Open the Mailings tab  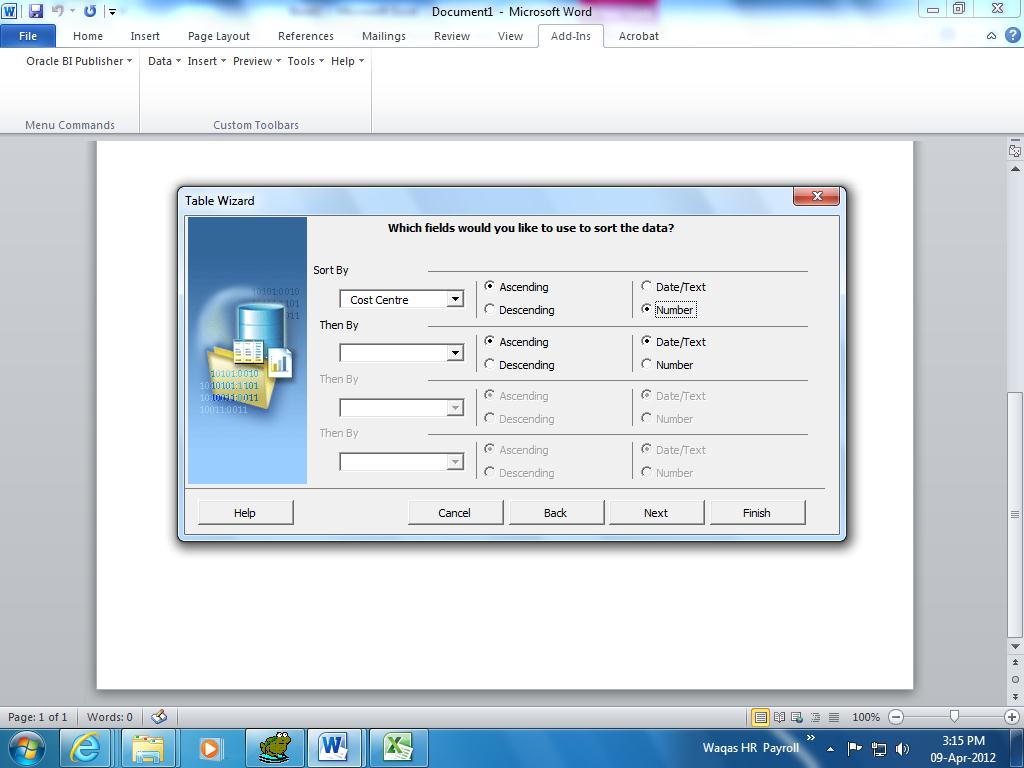(383, 36)
